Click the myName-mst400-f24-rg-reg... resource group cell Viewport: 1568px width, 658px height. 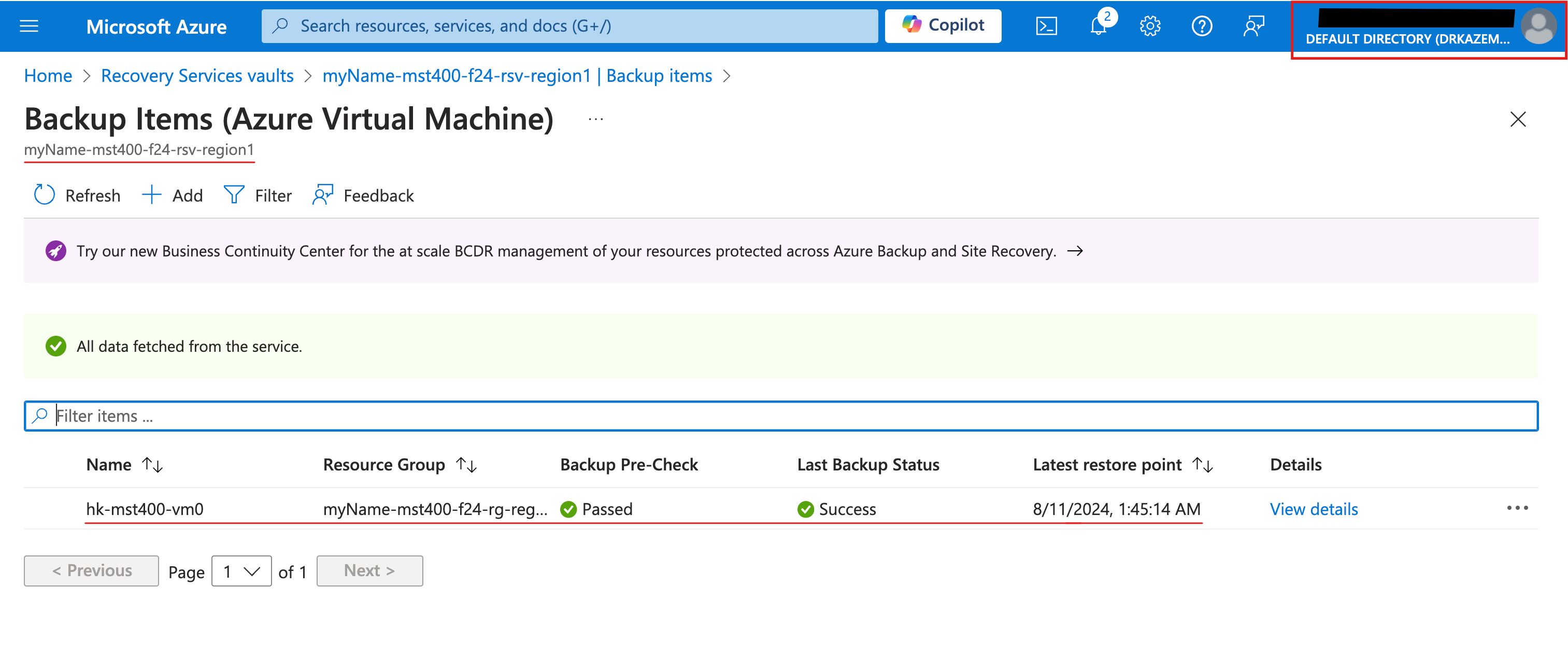pyautogui.click(x=435, y=509)
